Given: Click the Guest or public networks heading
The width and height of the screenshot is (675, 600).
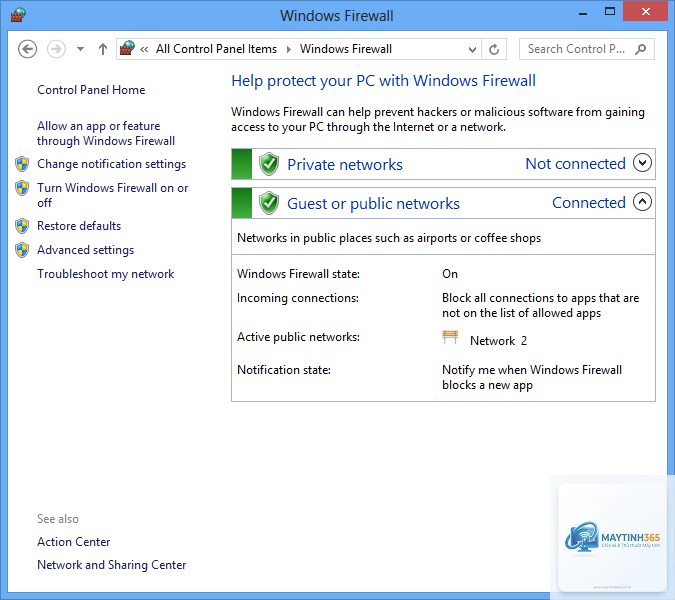Looking at the screenshot, I should tap(374, 204).
